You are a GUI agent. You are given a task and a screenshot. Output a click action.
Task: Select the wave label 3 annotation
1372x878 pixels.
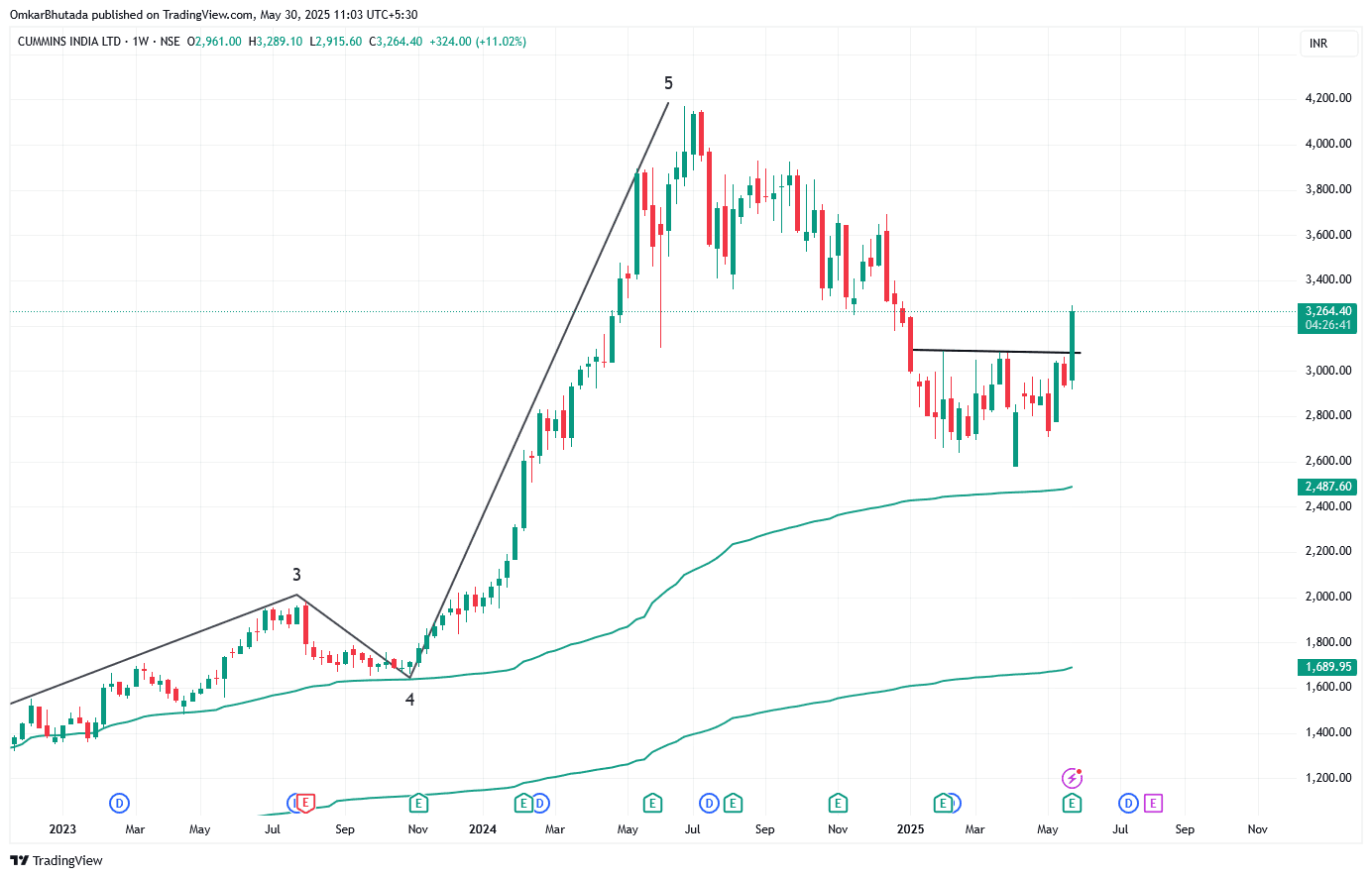click(296, 575)
